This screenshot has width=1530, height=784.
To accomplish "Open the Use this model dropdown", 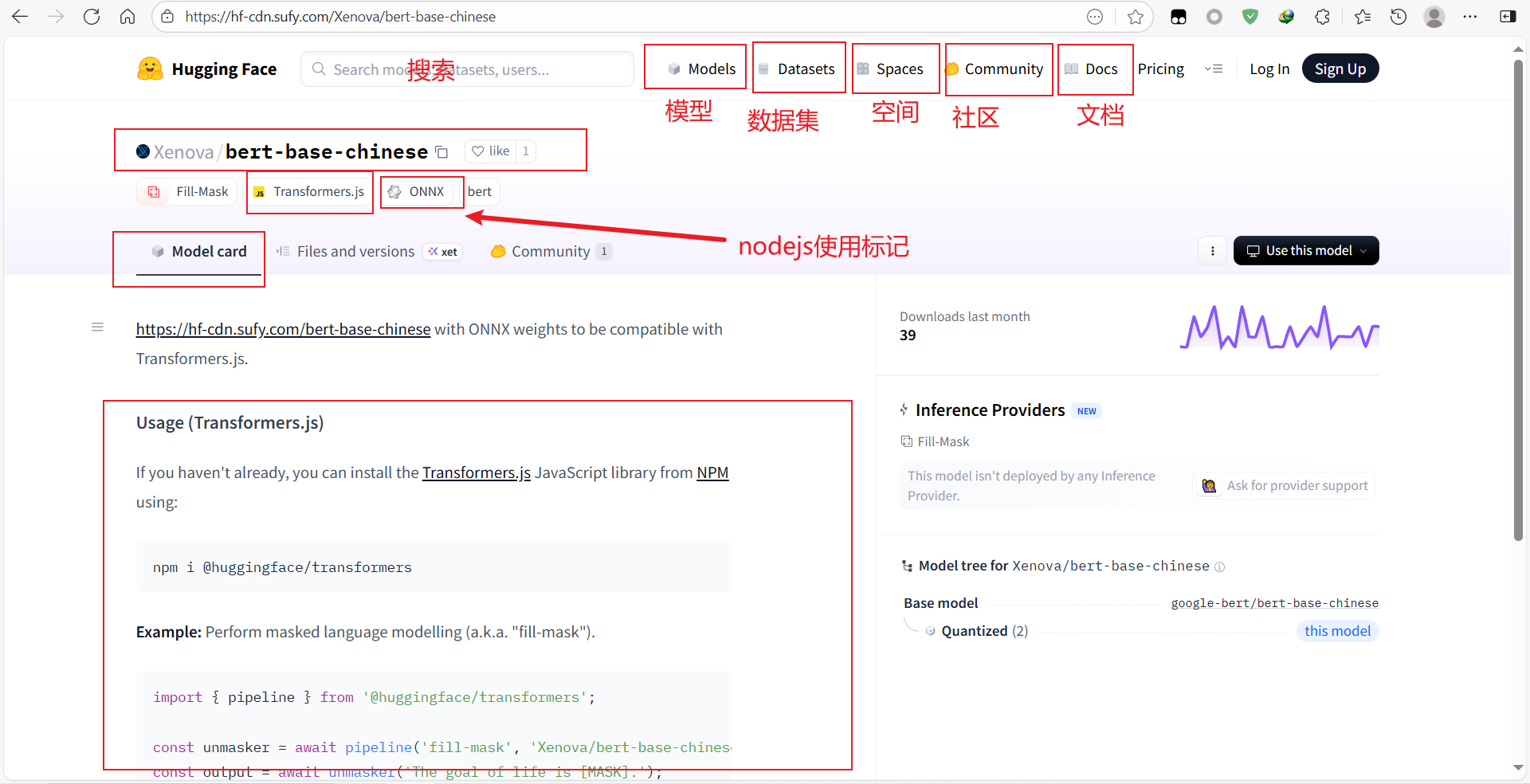I will 1305,250.
